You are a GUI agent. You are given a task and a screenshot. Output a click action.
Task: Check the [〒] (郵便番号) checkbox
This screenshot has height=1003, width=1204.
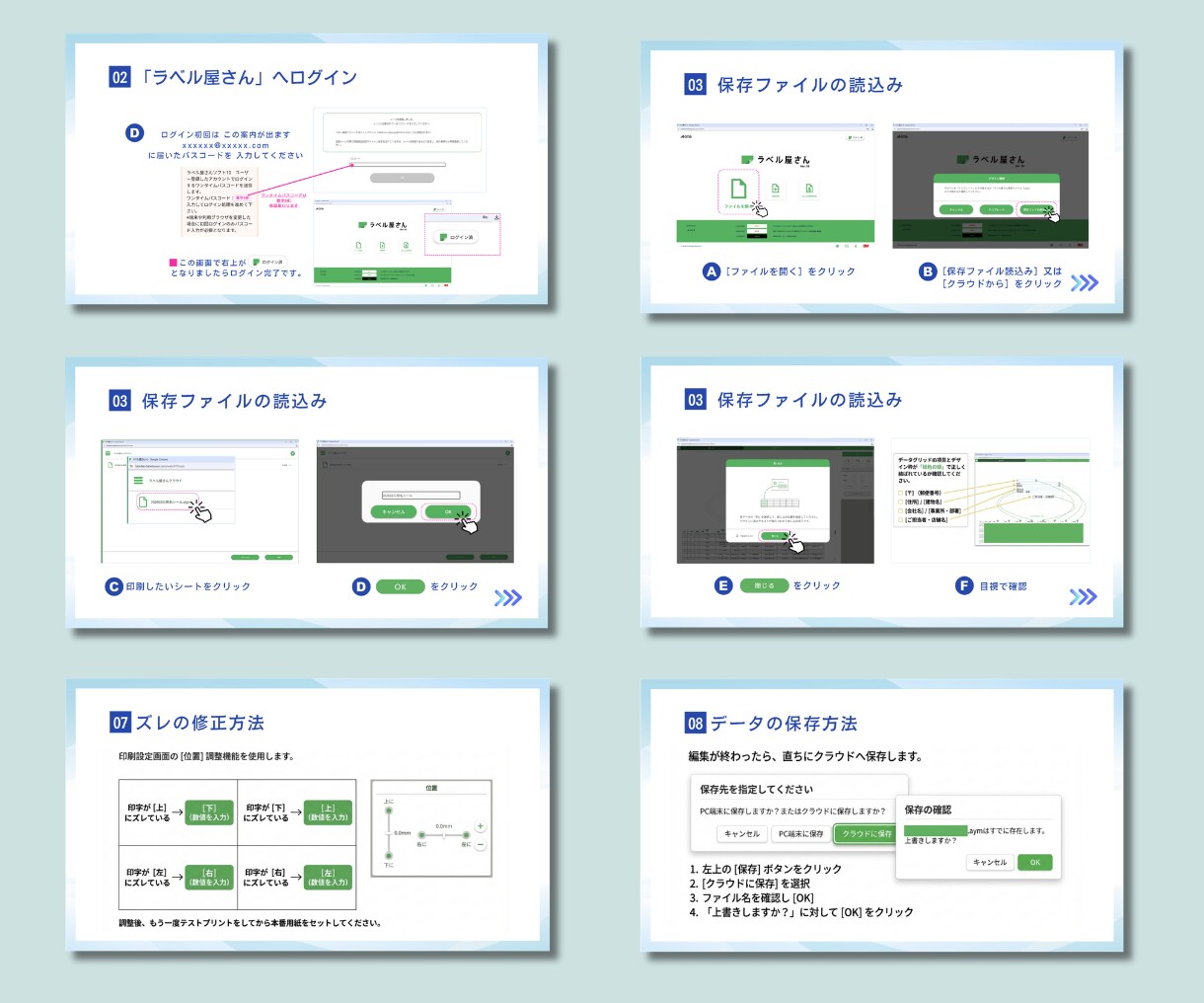(901, 493)
